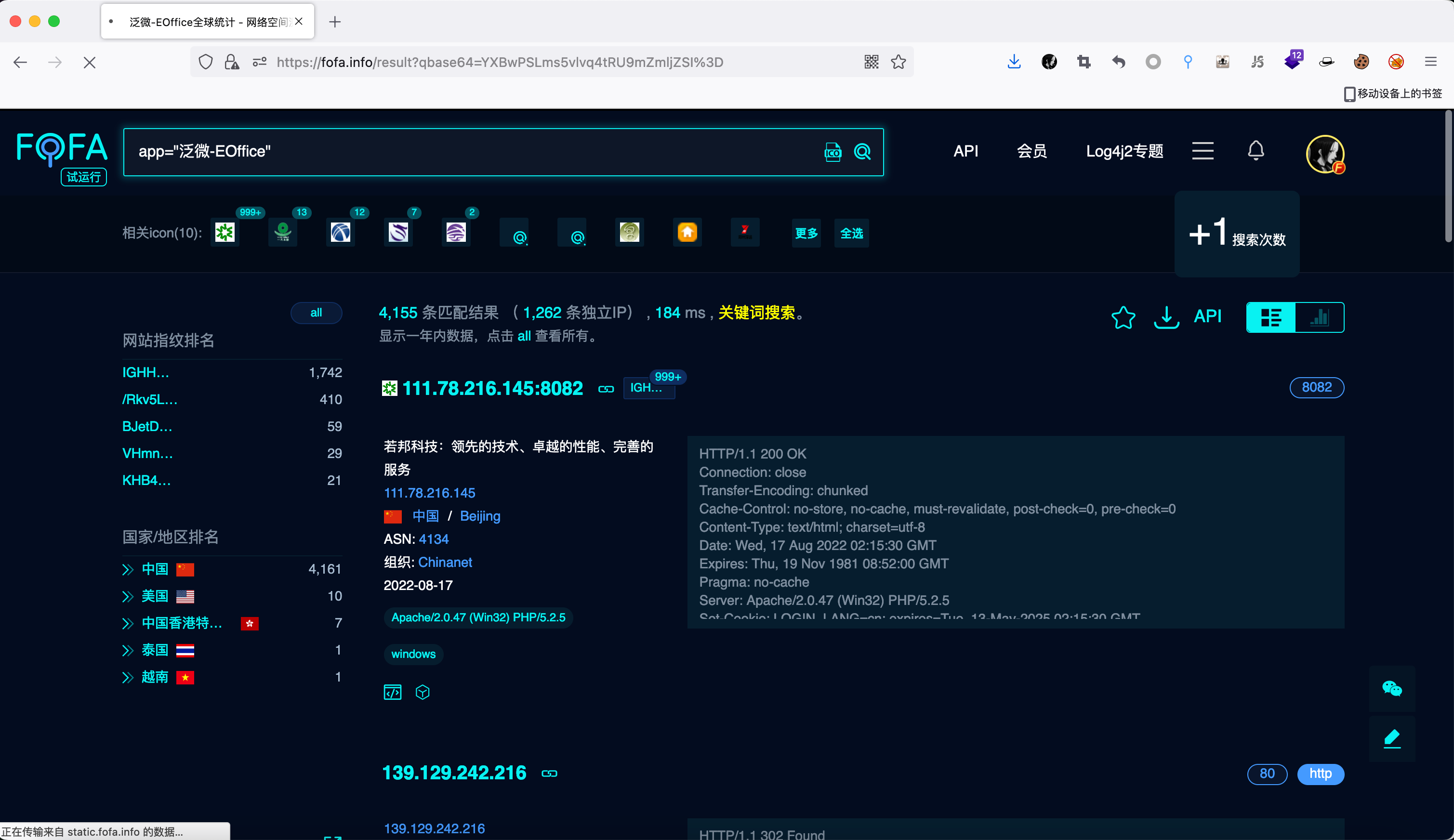The height and width of the screenshot is (840, 1454).
Task: Click the windows tag
Action: point(413,654)
